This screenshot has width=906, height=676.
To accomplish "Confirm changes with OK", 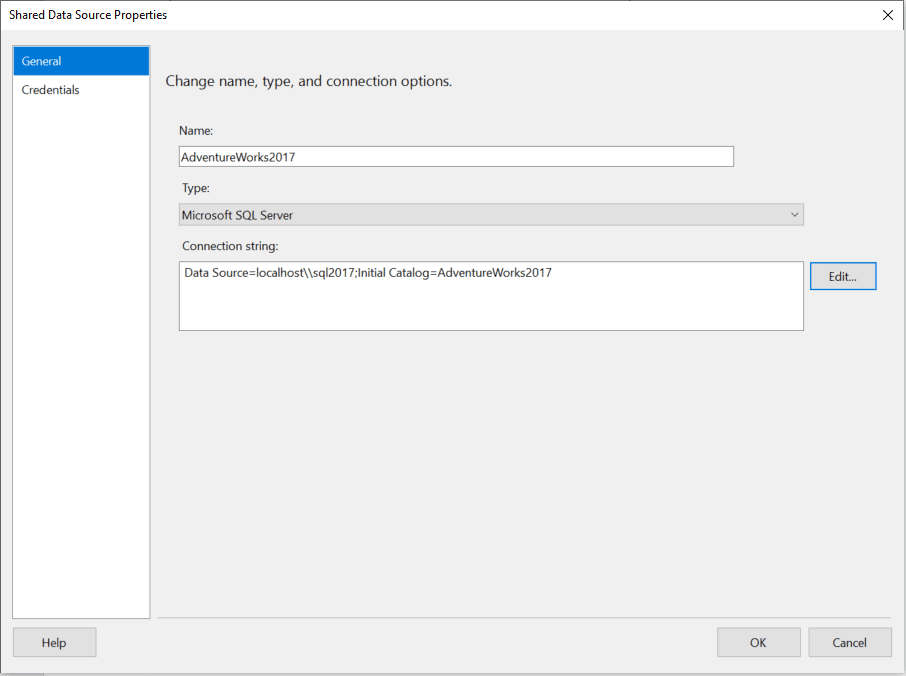I will point(759,642).
